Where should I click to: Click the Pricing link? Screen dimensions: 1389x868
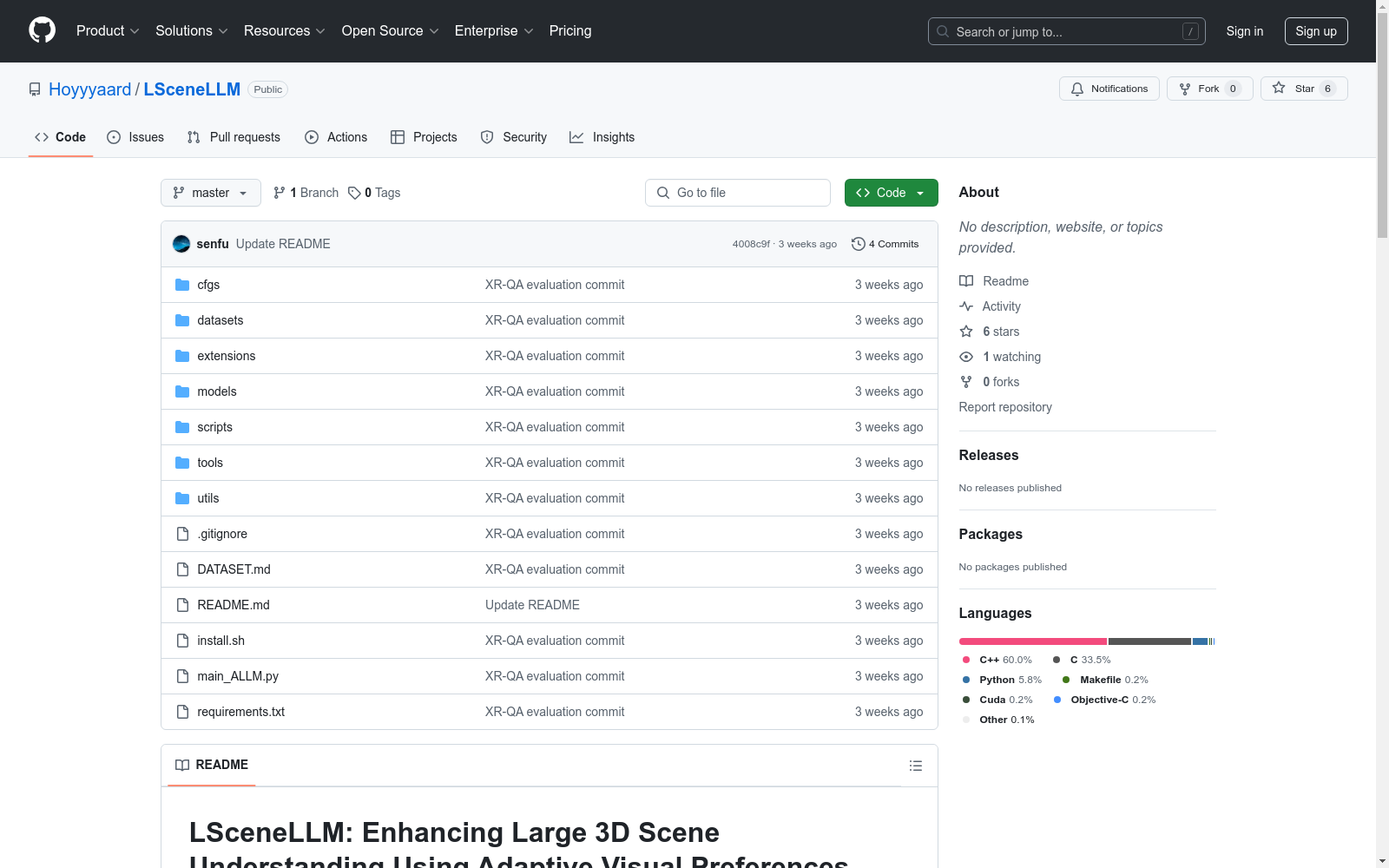tap(570, 31)
